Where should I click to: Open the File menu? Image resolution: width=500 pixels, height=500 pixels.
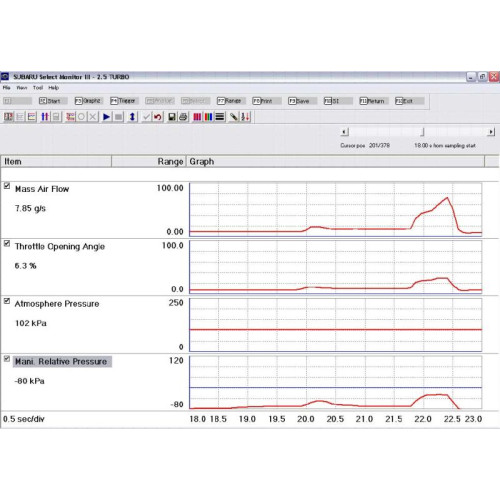(7, 88)
